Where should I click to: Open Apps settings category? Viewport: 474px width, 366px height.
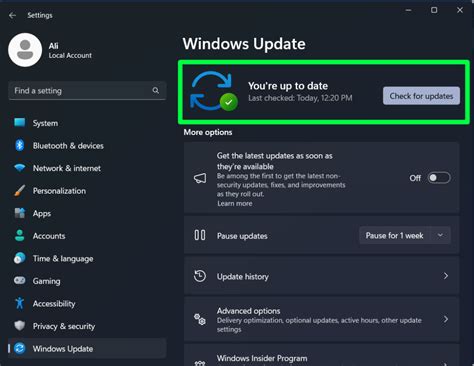tap(87, 213)
